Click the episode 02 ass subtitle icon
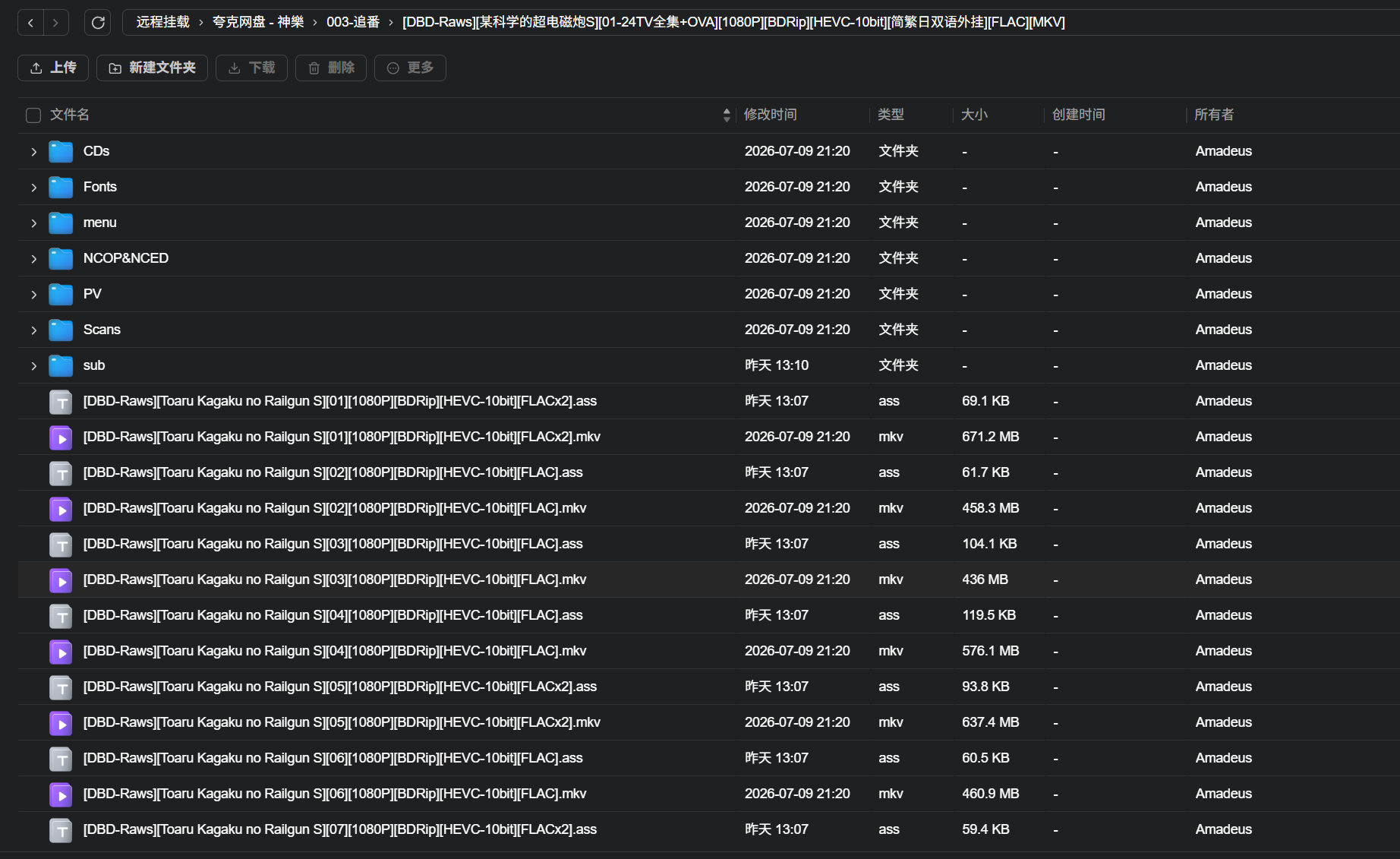 point(61,473)
